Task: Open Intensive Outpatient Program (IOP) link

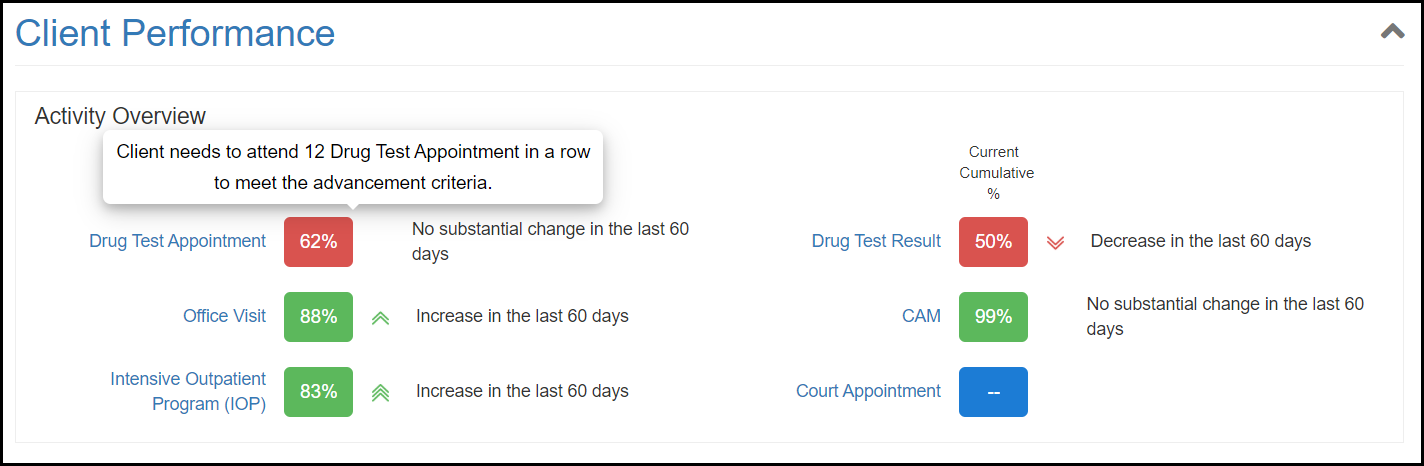Action: [x=188, y=391]
